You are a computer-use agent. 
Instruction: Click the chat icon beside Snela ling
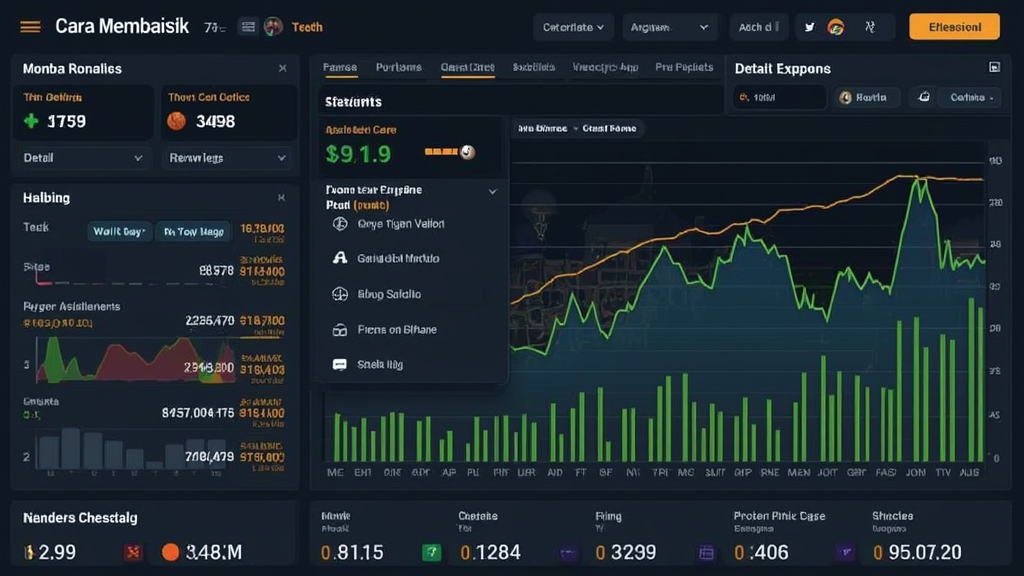tap(338, 365)
